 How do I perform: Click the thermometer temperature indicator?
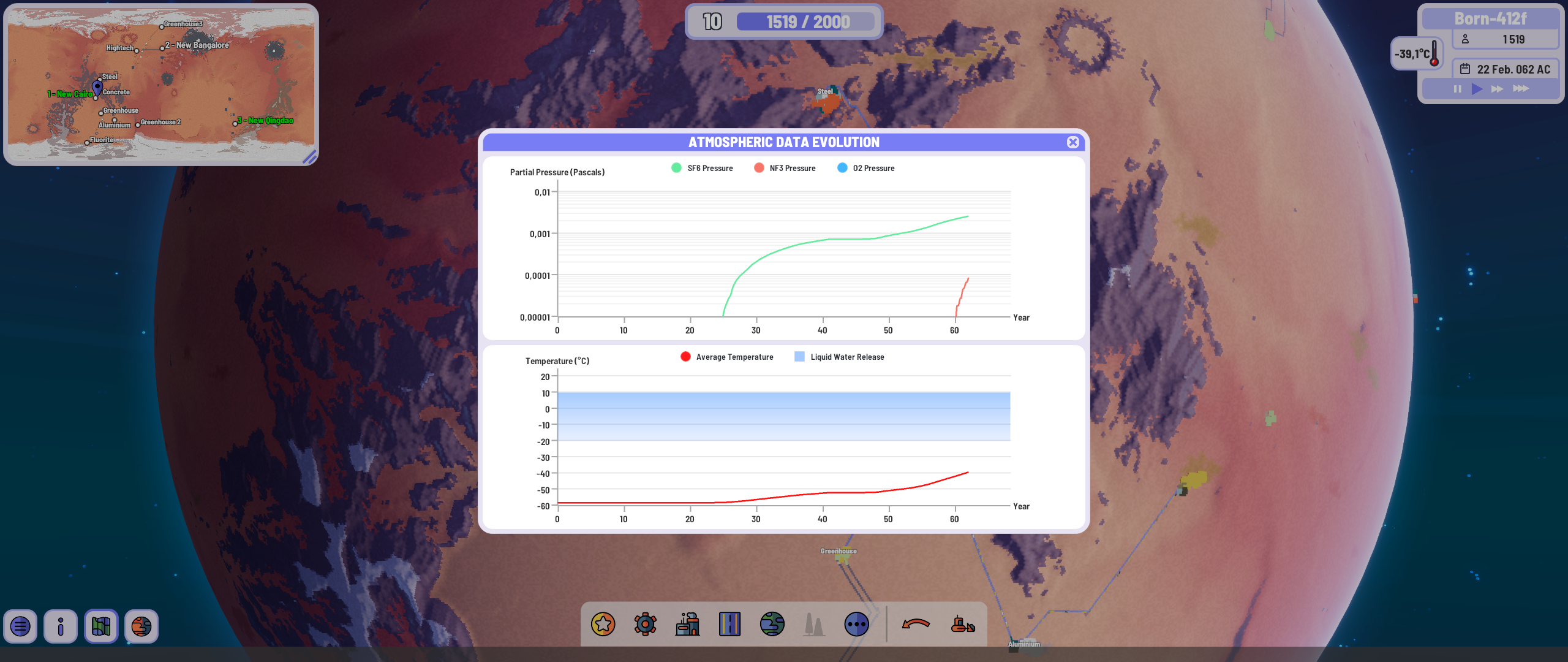coord(1417,54)
